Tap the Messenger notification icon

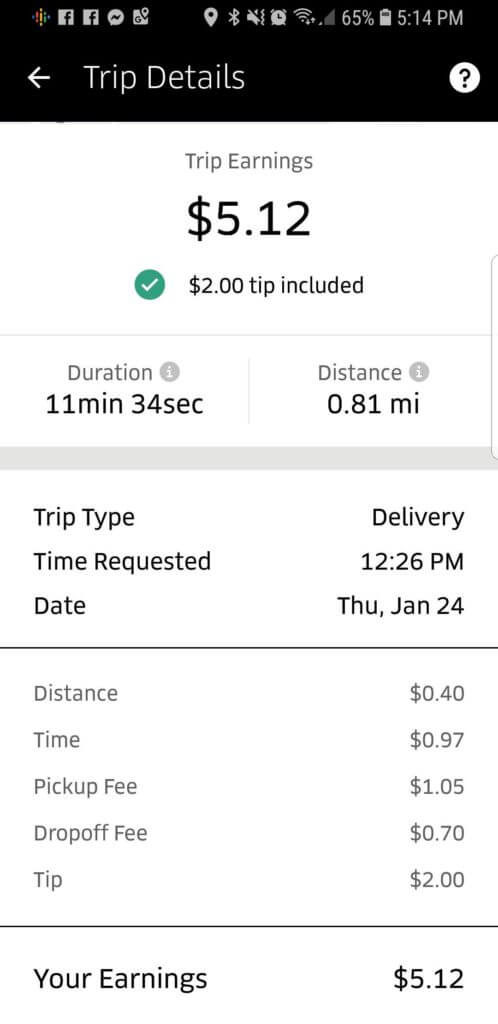pyautogui.click(x=116, y=18)
